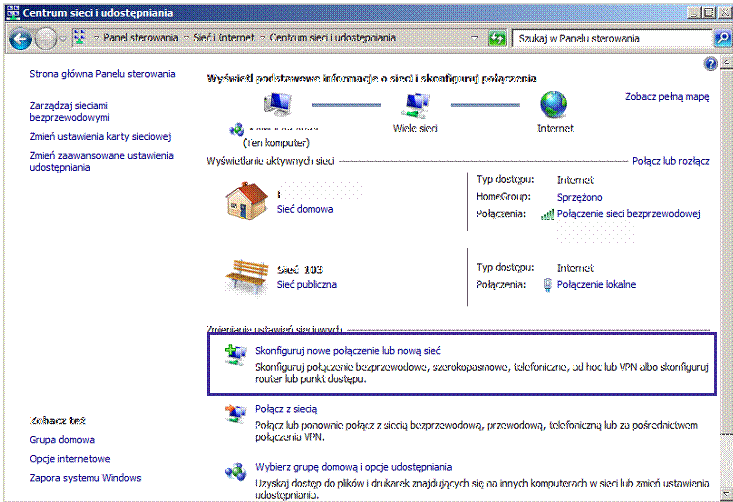This screenshot has width=733, height=502.
Task: Open Połączenie lokalne link
Action: point(596,284)
